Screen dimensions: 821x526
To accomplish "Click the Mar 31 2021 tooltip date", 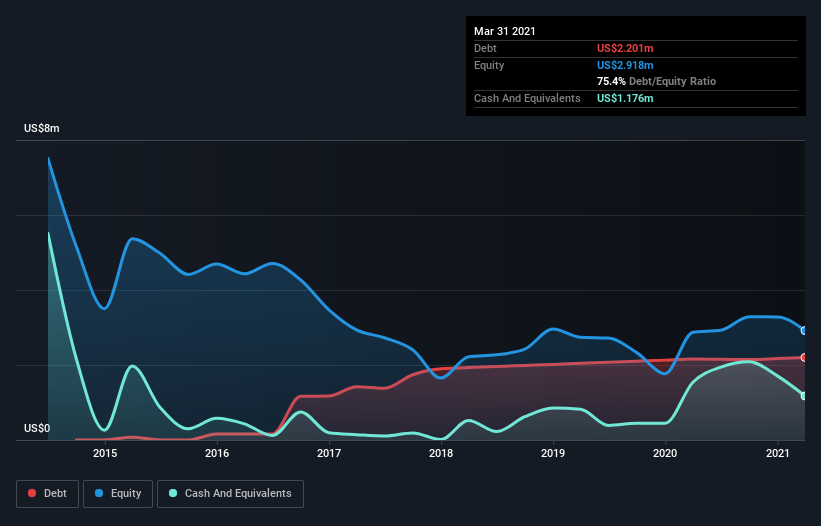I will pos(505,31).
